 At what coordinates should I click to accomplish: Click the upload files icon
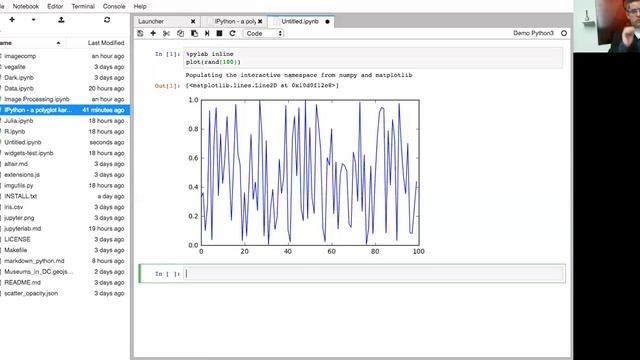tap(61, 20)
